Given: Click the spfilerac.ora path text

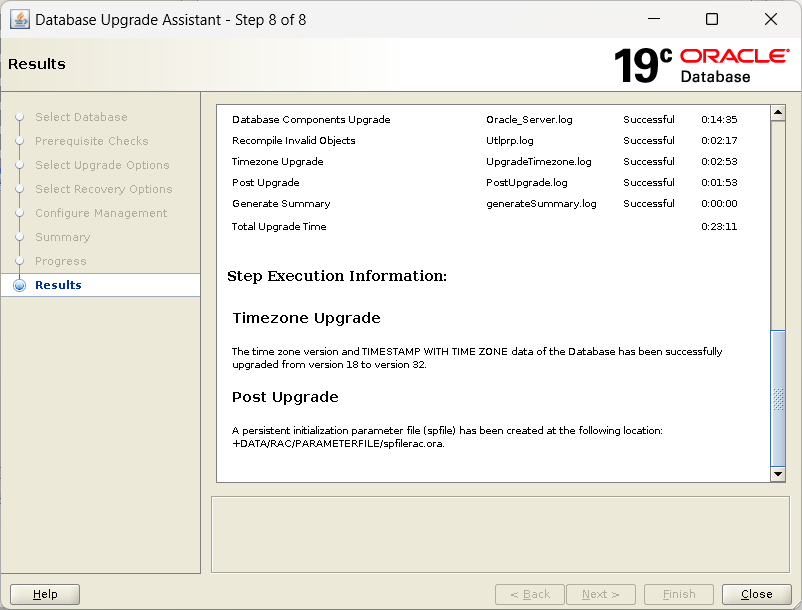Looking at the screenshot, I should click(x=338, y=443).
